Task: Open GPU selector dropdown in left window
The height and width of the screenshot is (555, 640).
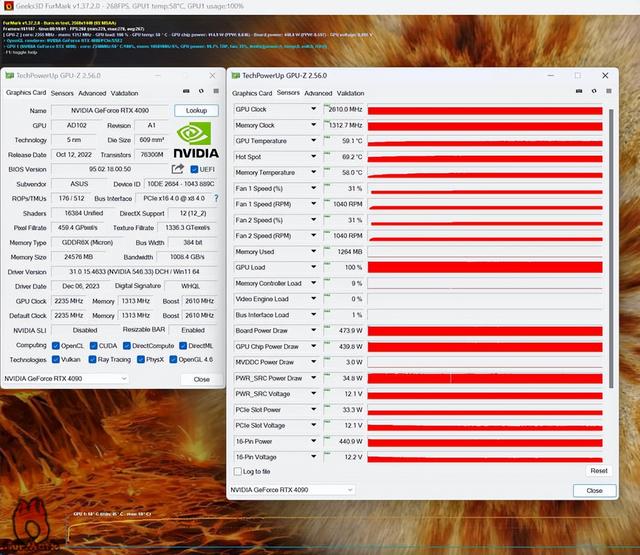Action: pyautogui.click(x=65, y=379)
